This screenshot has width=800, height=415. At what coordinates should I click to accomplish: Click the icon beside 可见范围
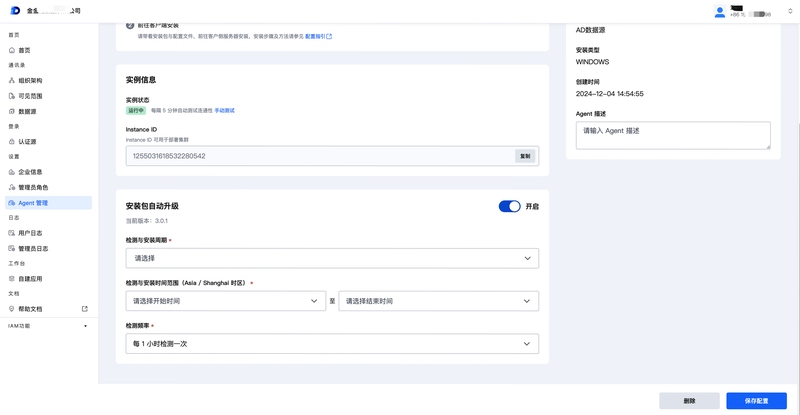(x=12, y=96)
